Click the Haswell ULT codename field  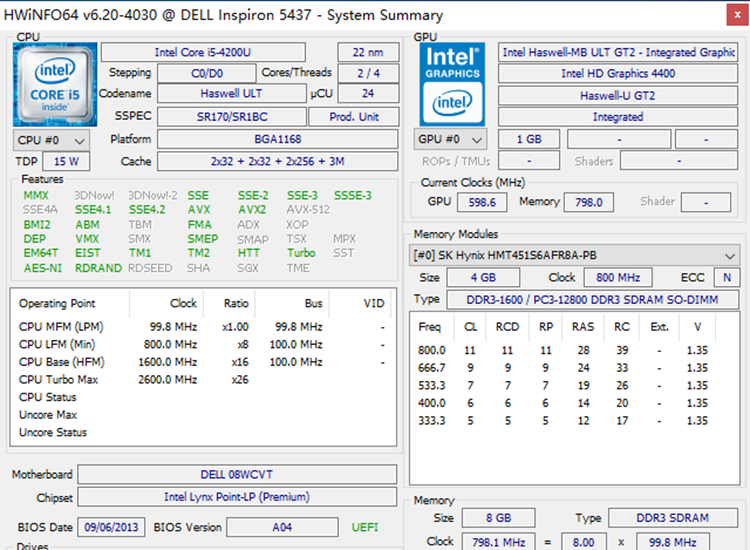[x=232, y=93]
